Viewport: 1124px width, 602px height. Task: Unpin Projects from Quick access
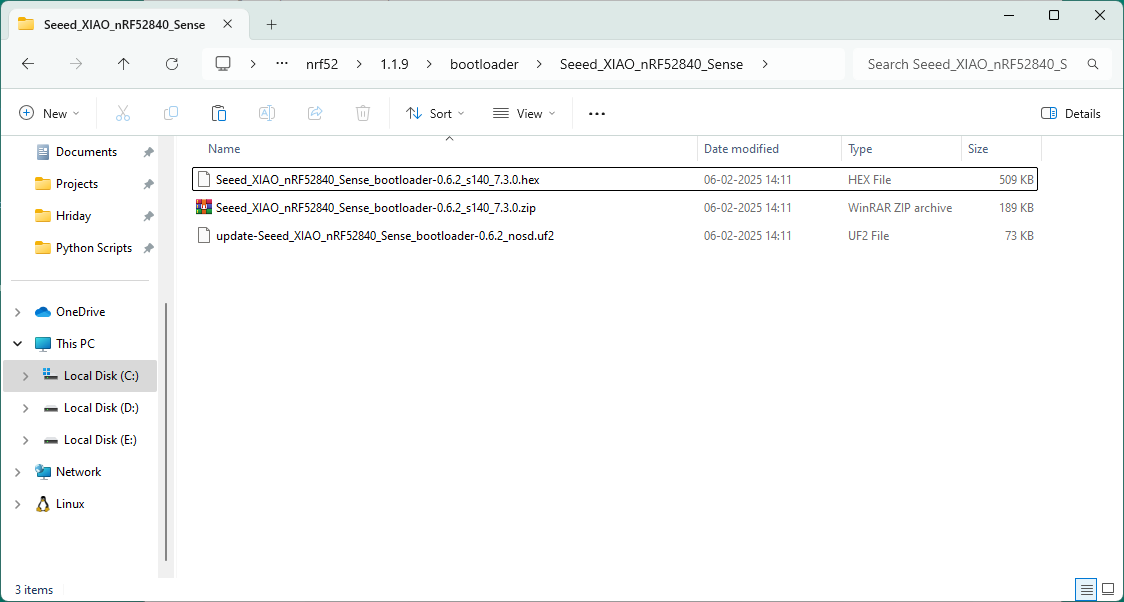[x=148, y=184]
